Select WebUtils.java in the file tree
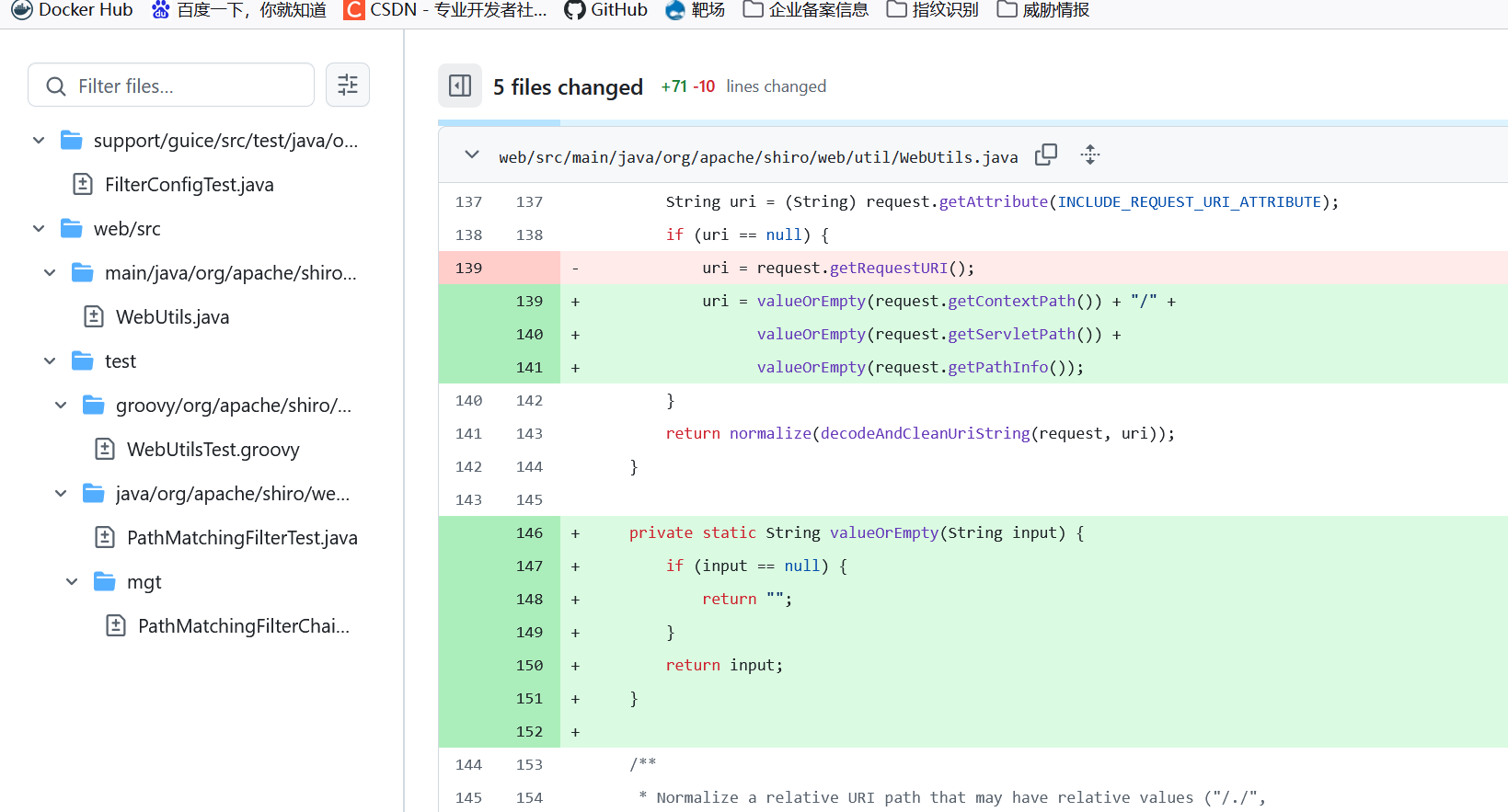The width and height of the screenshot is (1508, 812). [x=172, y=317]
